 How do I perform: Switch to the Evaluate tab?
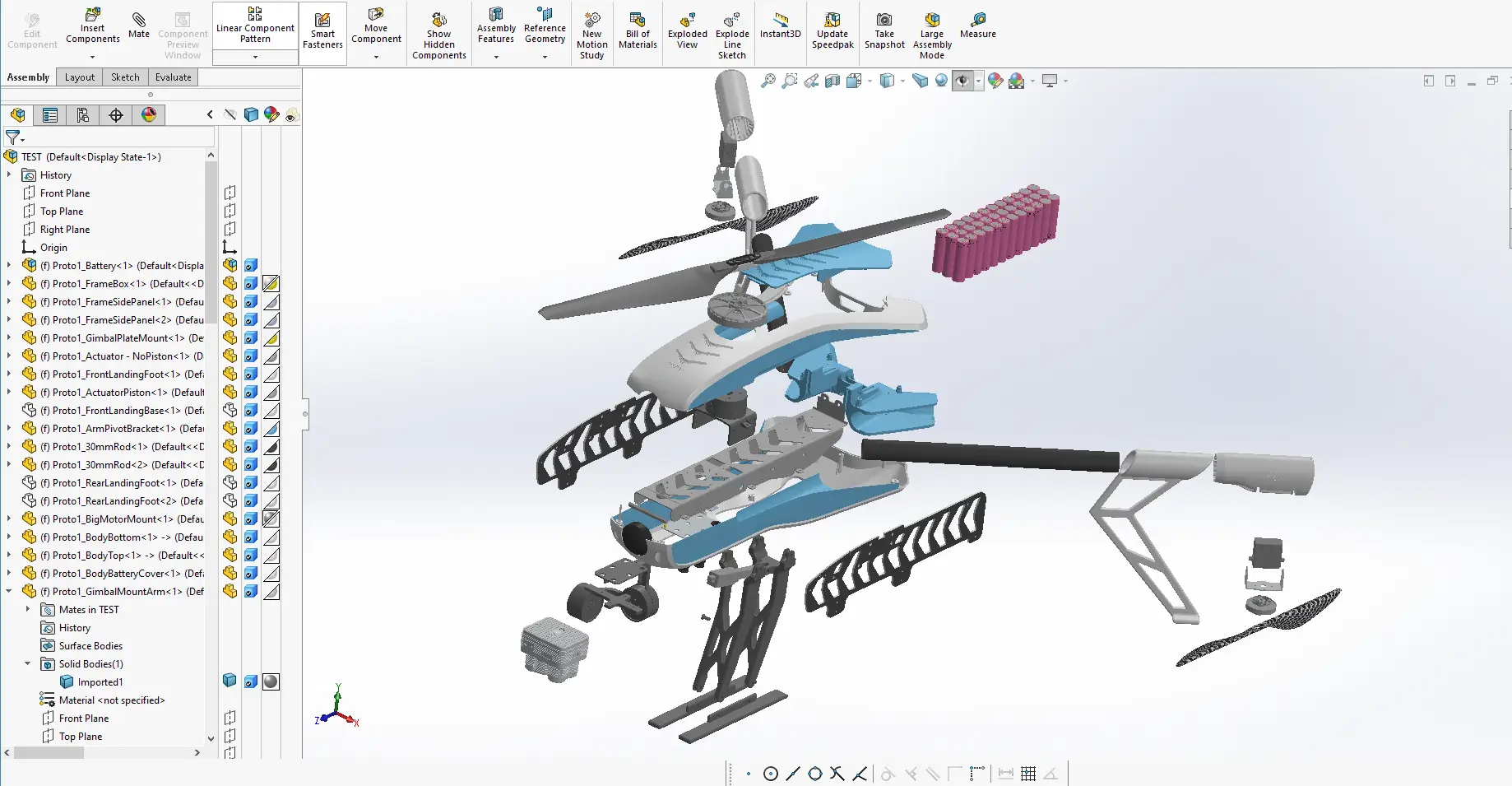pos(173,77)
